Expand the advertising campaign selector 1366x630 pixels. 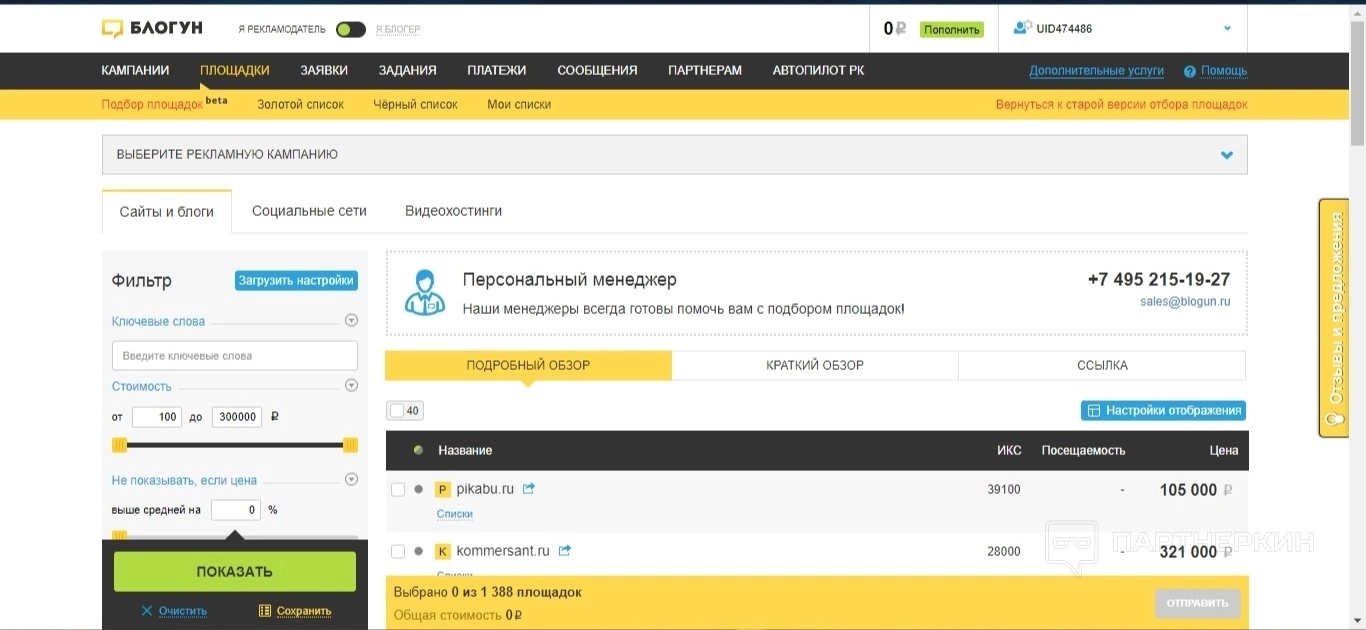(x=675, y=155)
